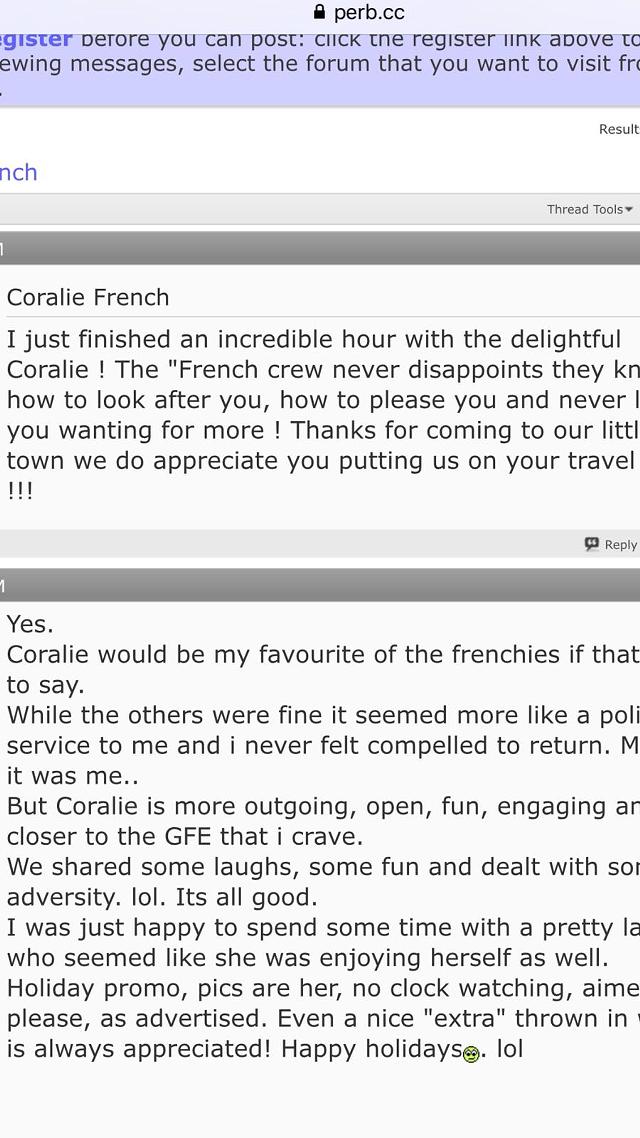Click the Reply button under first post

(611, 544)
